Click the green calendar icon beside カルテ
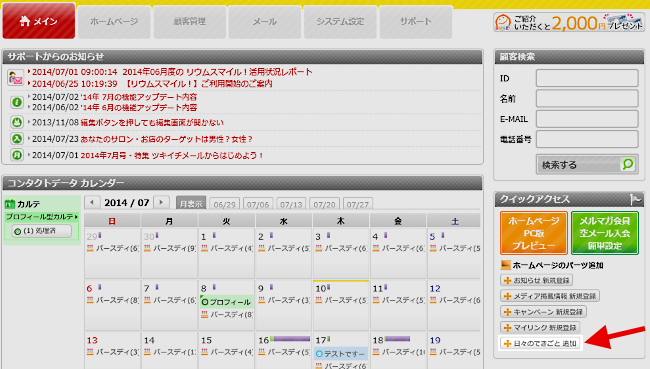This screenshot has width=650, height=369. (x=10, y=204)
